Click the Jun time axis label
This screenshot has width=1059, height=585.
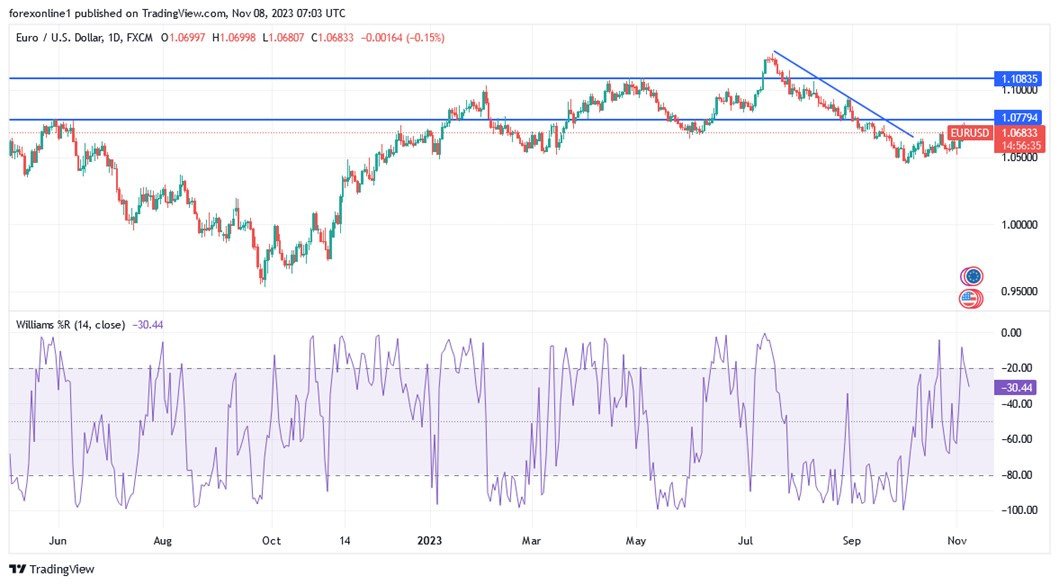58,540
